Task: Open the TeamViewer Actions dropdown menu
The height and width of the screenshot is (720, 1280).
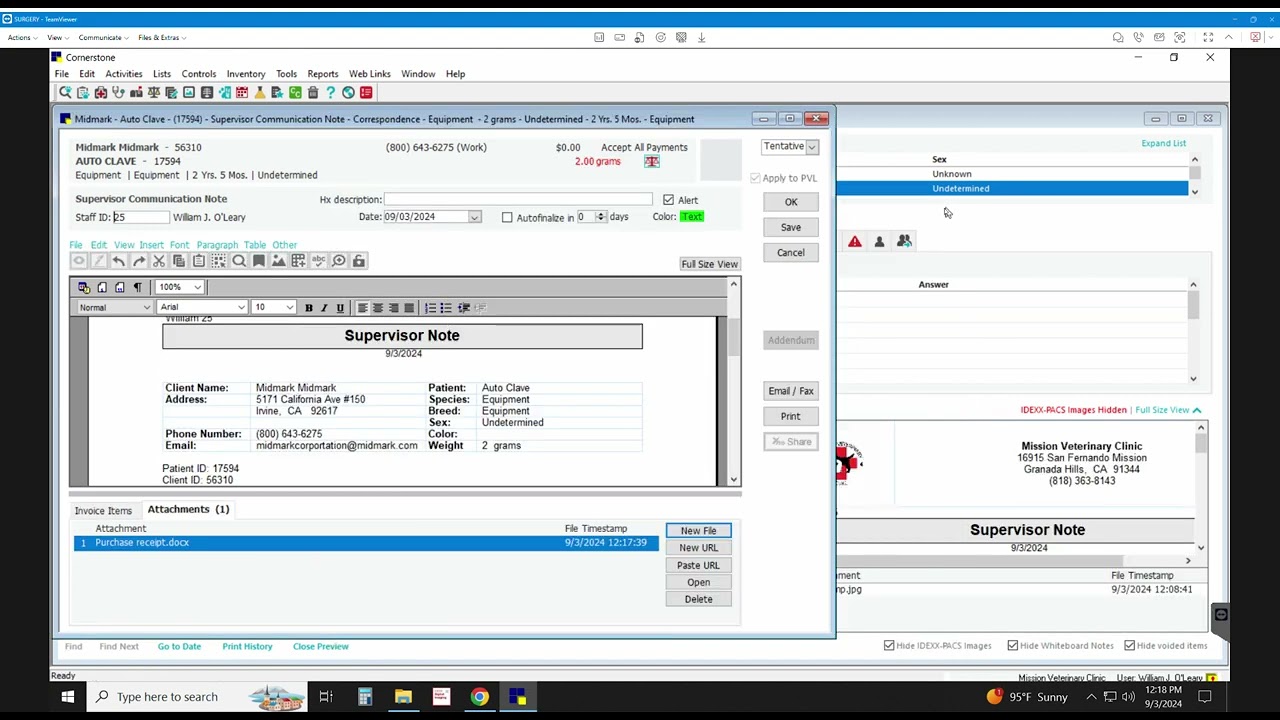Action: tap(23, 38)
